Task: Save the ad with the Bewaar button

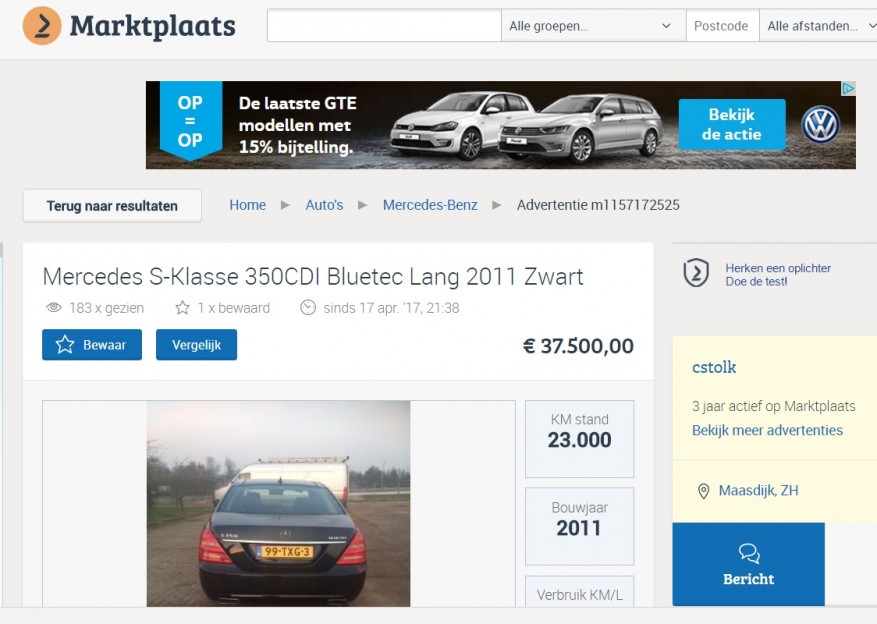Action: [92, 344]
